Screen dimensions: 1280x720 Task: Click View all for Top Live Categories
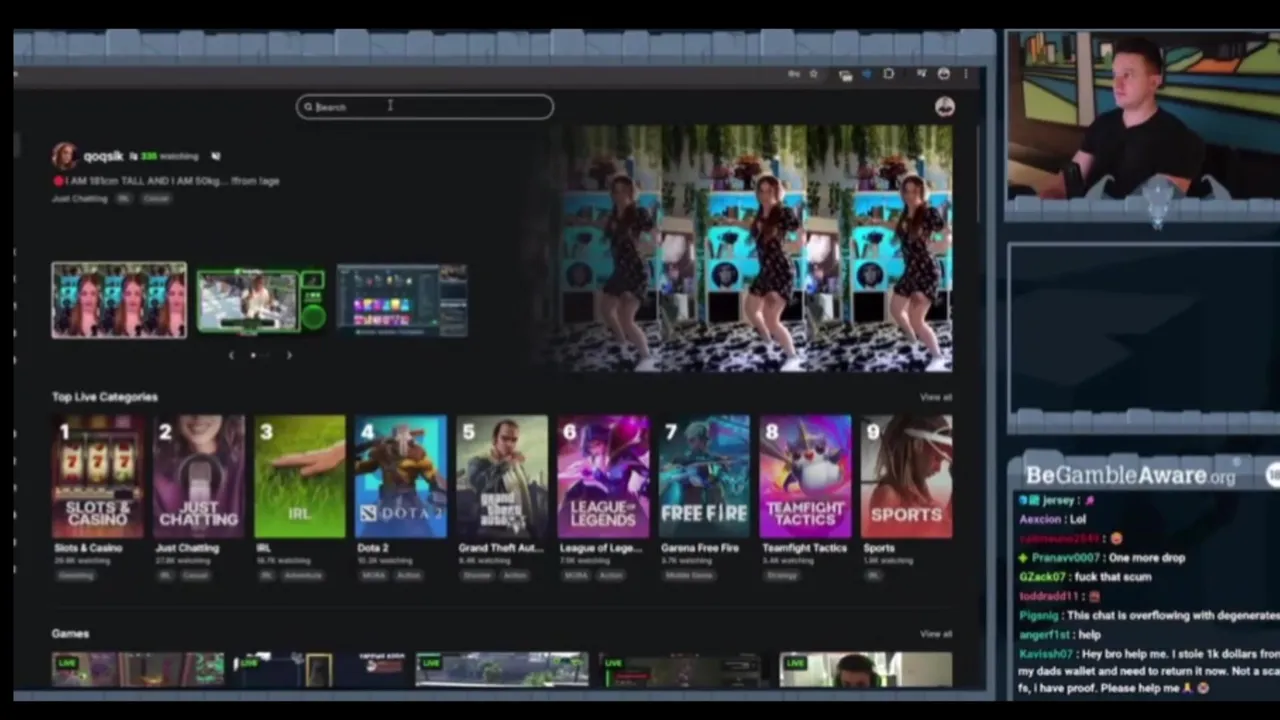click(x=936, y=397)
